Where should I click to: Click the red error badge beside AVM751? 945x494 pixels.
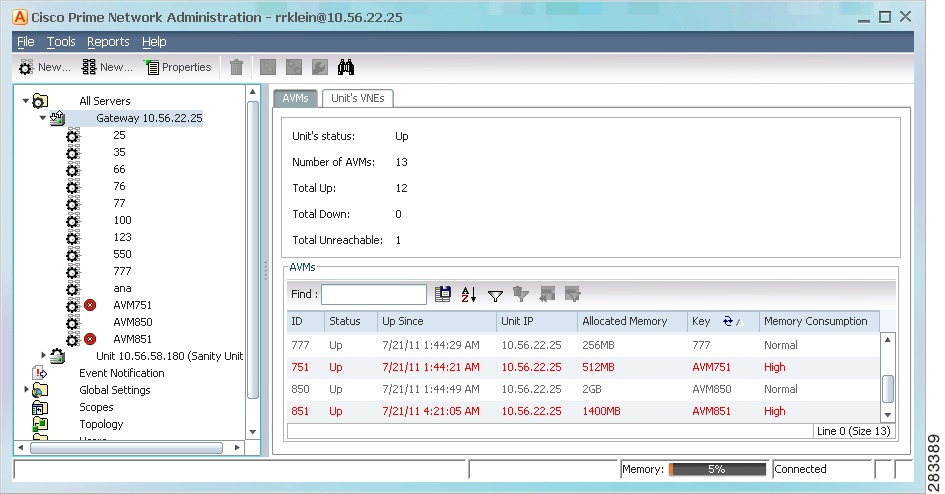[x=90, y=305]
